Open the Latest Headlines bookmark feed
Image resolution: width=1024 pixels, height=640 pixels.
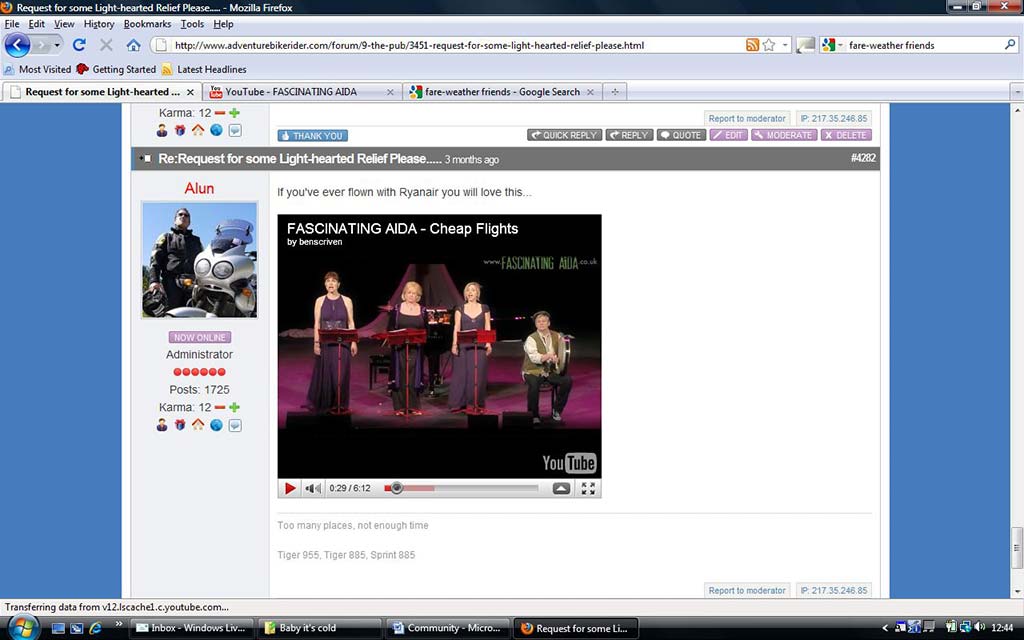pyautogui.click(x=204, y=69)
